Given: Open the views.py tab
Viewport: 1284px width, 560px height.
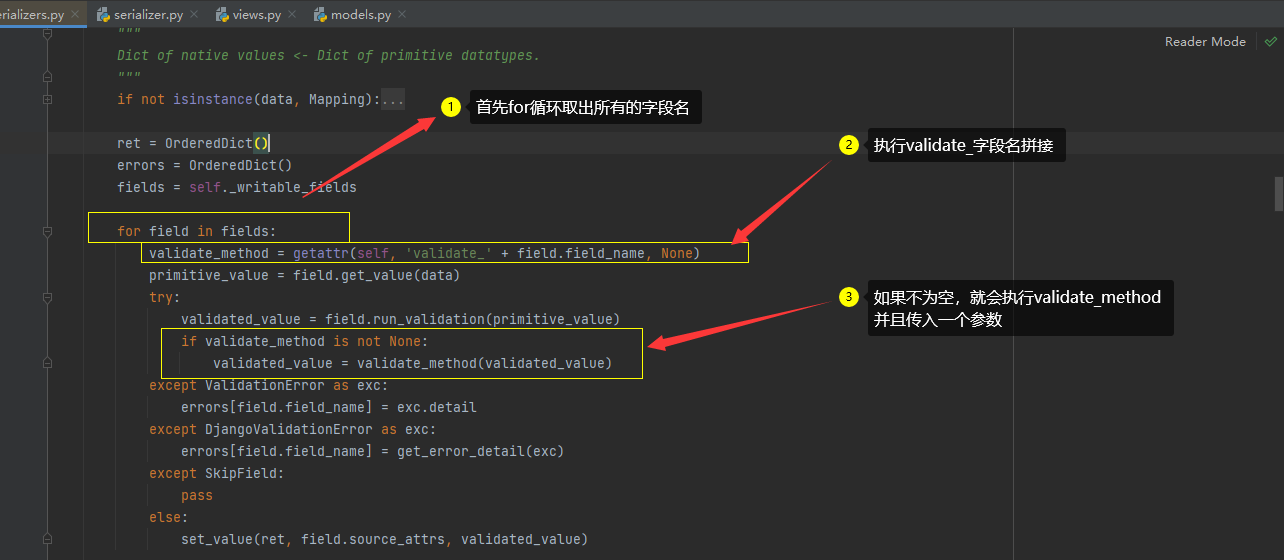Looking at the screenshot, I should coord(258,15).
